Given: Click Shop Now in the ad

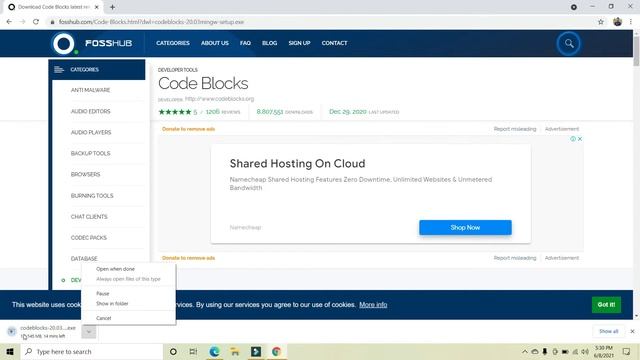Looking at the screenshot, I should pyautogui.click(x=465, y=227).
